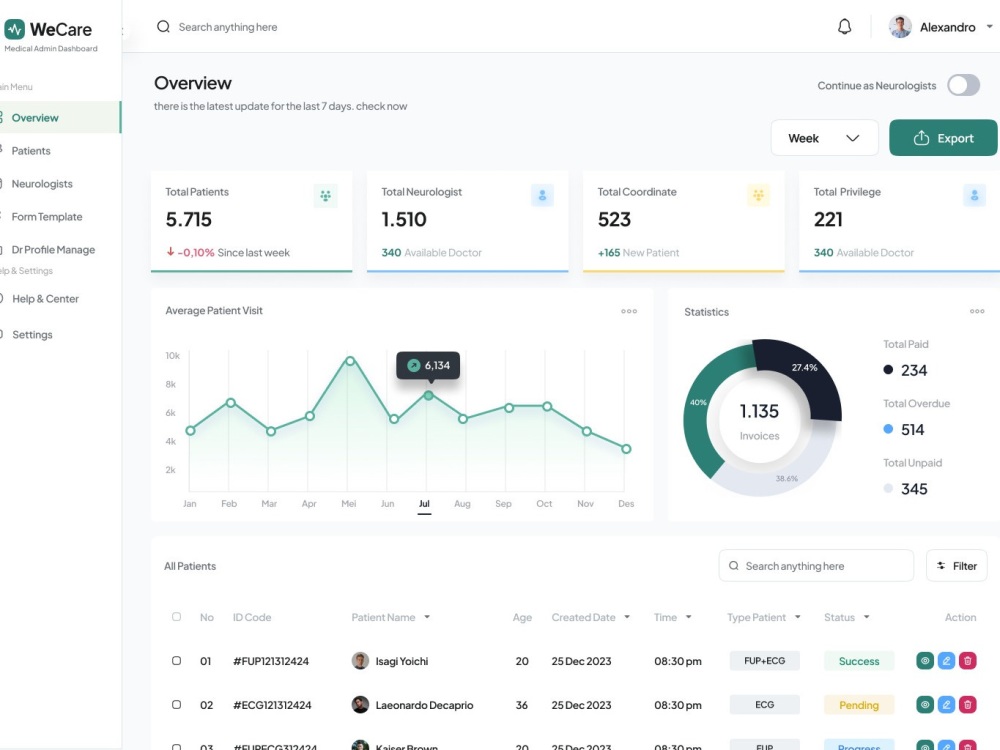Sort by Patient Name column arrow
The width and height of the screenshot is (1000, 750).
tap(427, 617)
